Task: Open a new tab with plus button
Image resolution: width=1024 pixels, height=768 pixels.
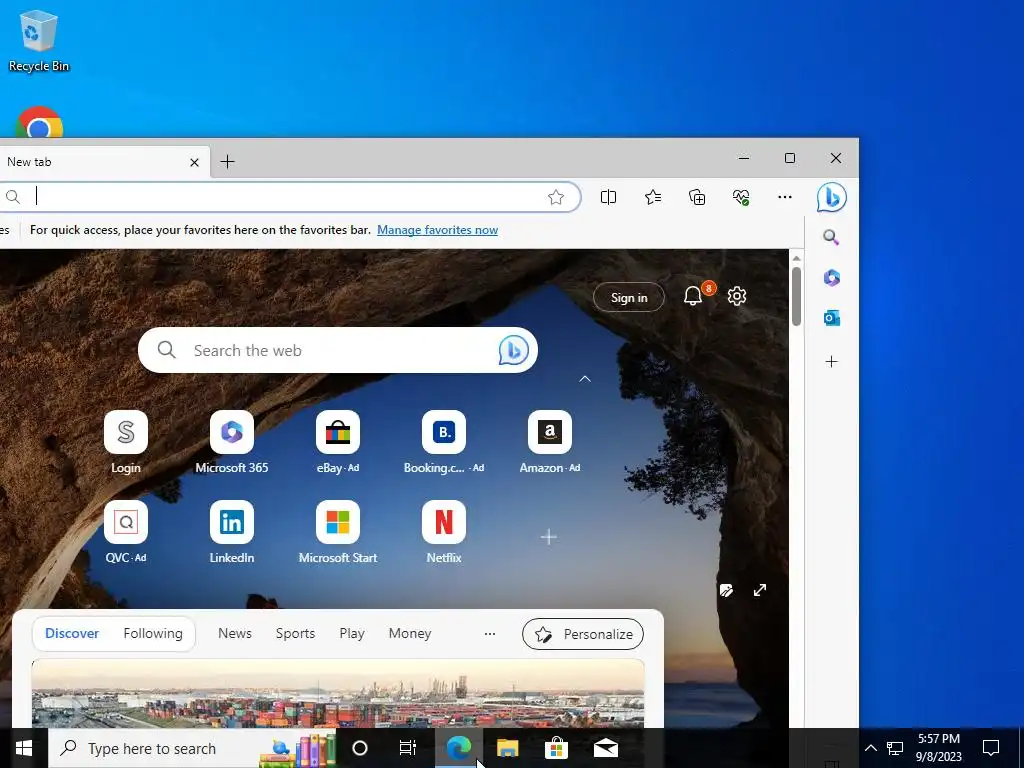Action: point(227,162)
